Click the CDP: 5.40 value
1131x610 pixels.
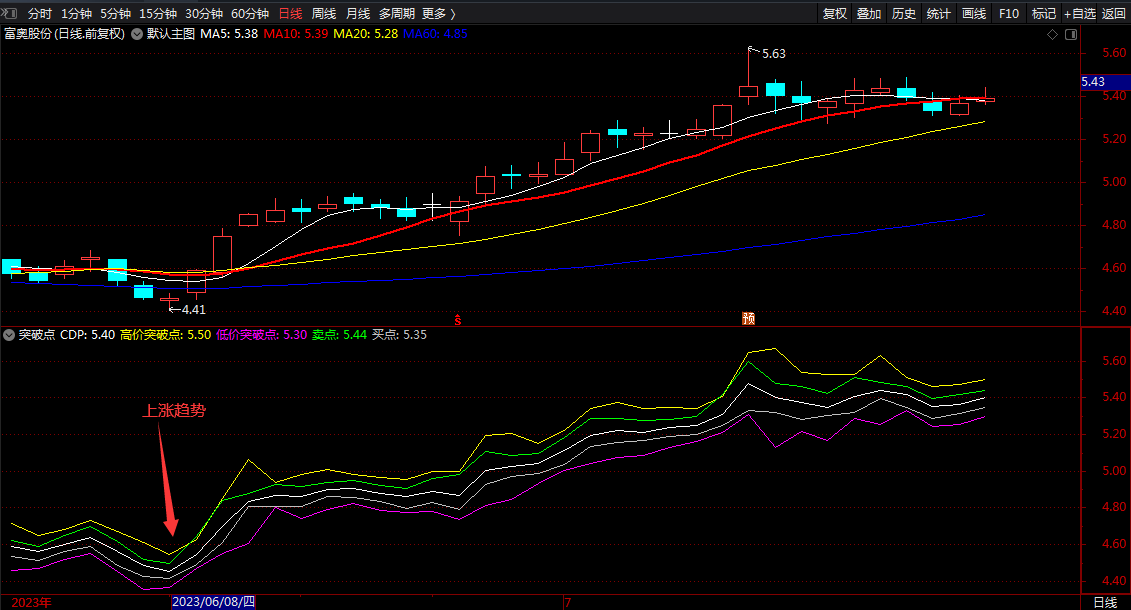(x=87, y=335)
